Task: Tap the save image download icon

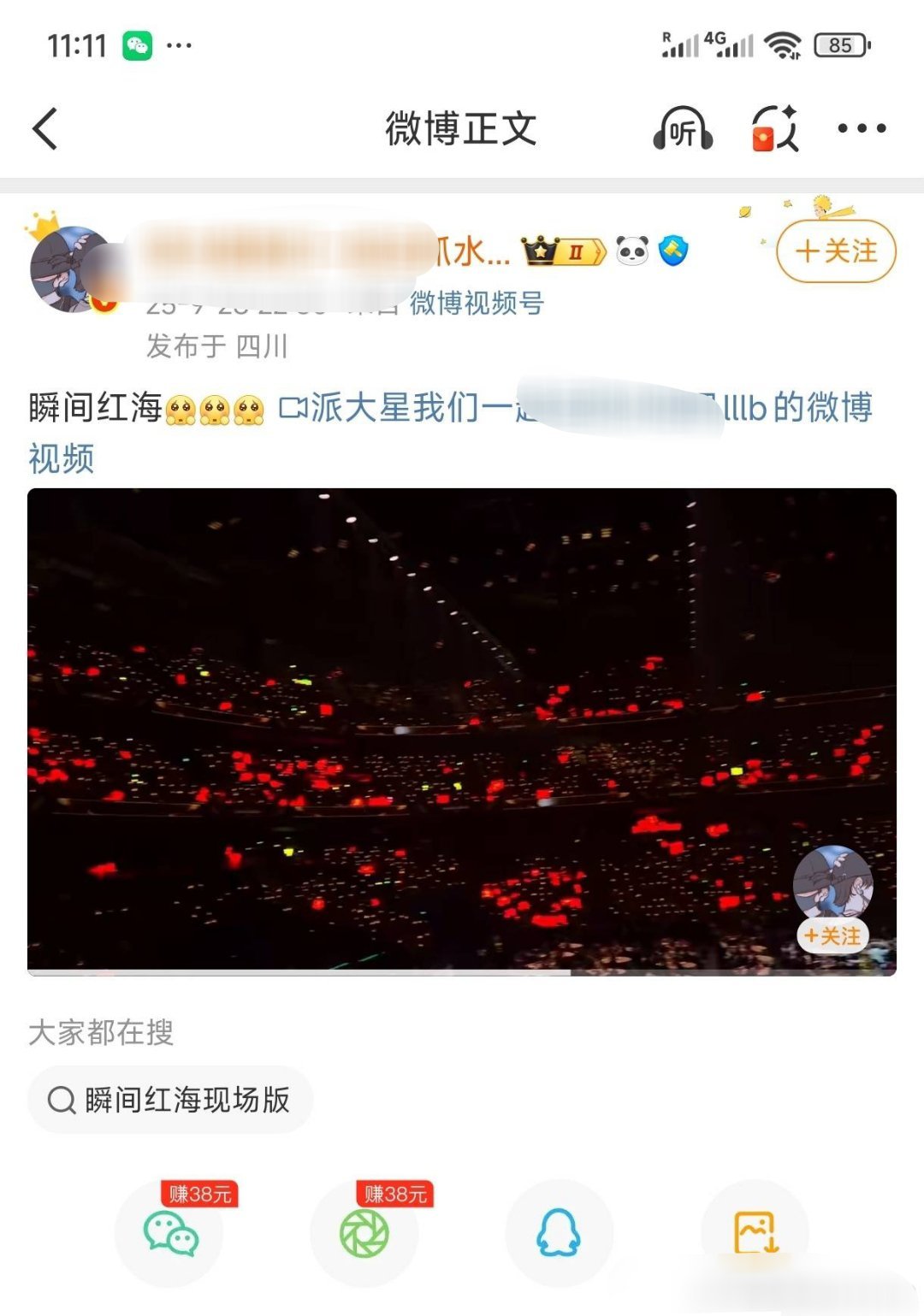Action: 755,1234
